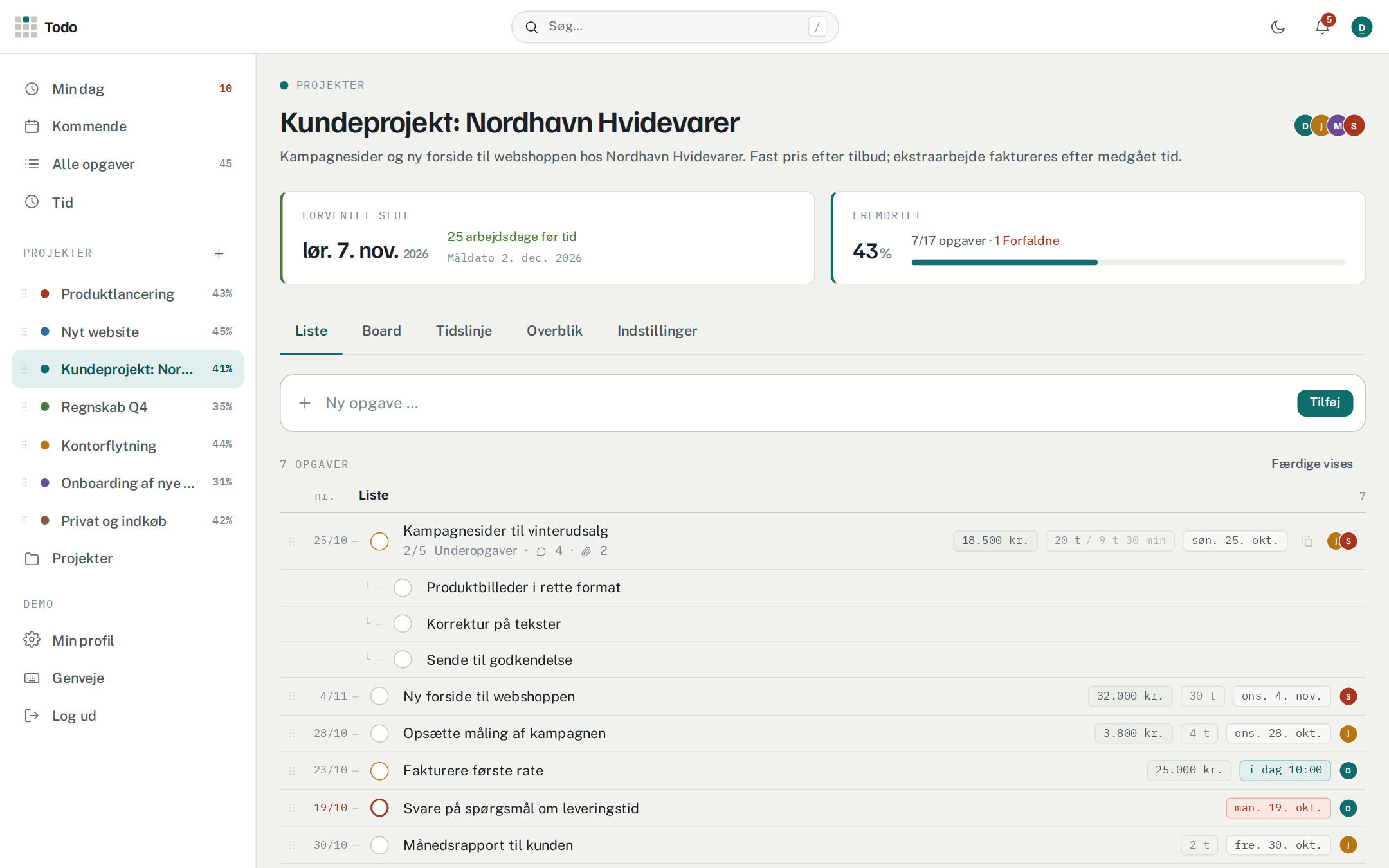Open due date søn. 25. okt. picker

(x=1235, y=541)
